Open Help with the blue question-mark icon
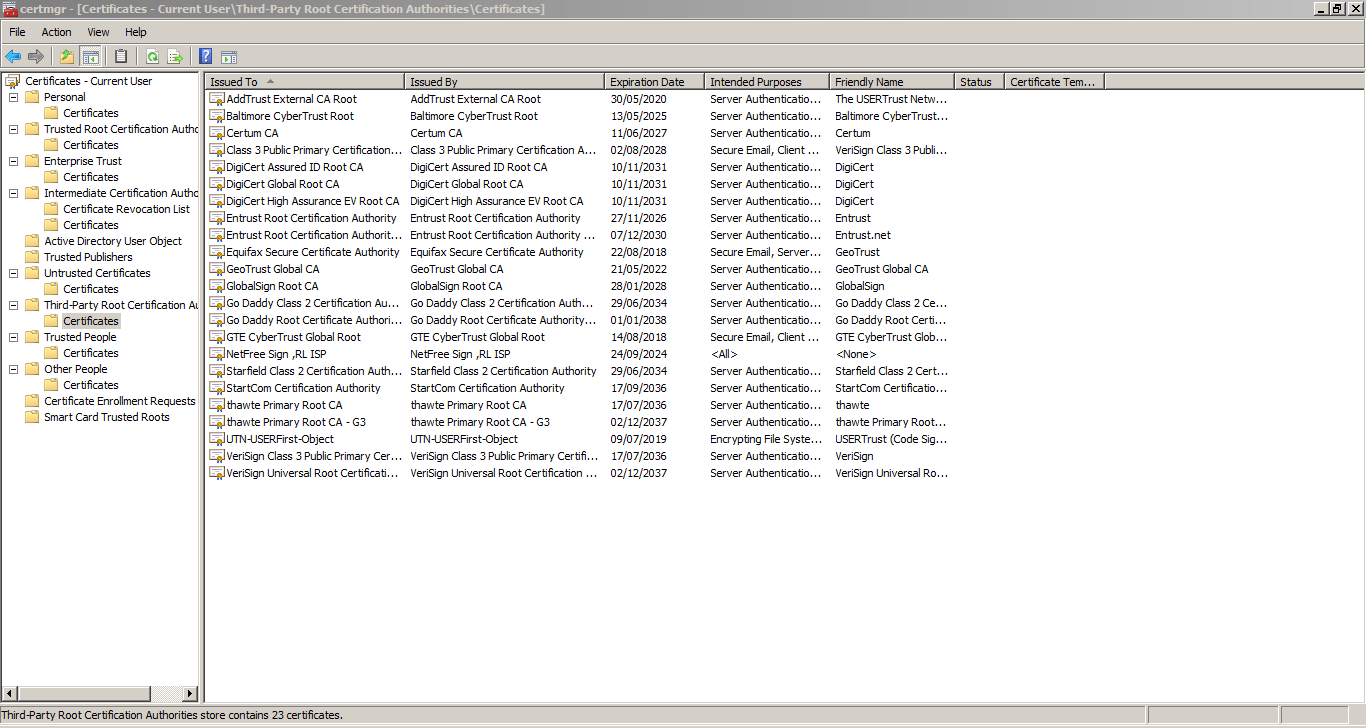Image resolution: width=1366 pixels, height=728 pixels. coord(206,57)
